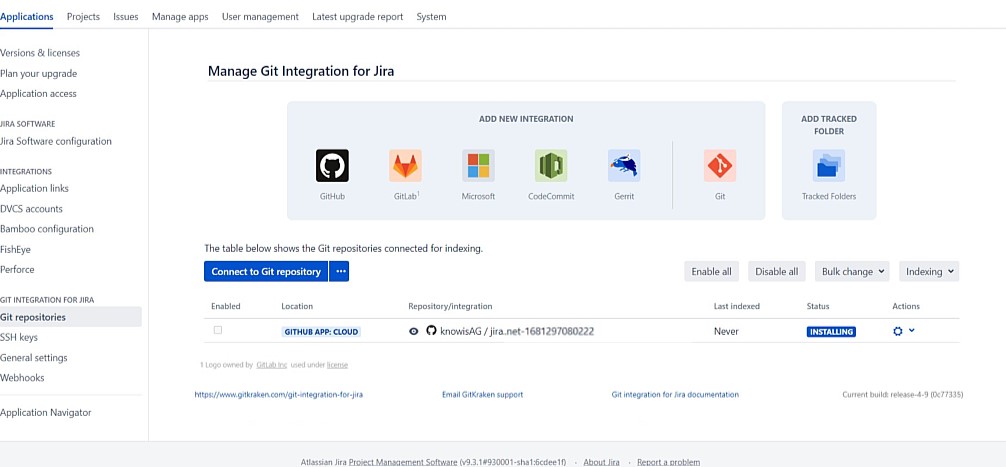This screenshot has height=467, width=1006.
Task: Expand the Indexing dropdown
Action: tap(929, 271)
